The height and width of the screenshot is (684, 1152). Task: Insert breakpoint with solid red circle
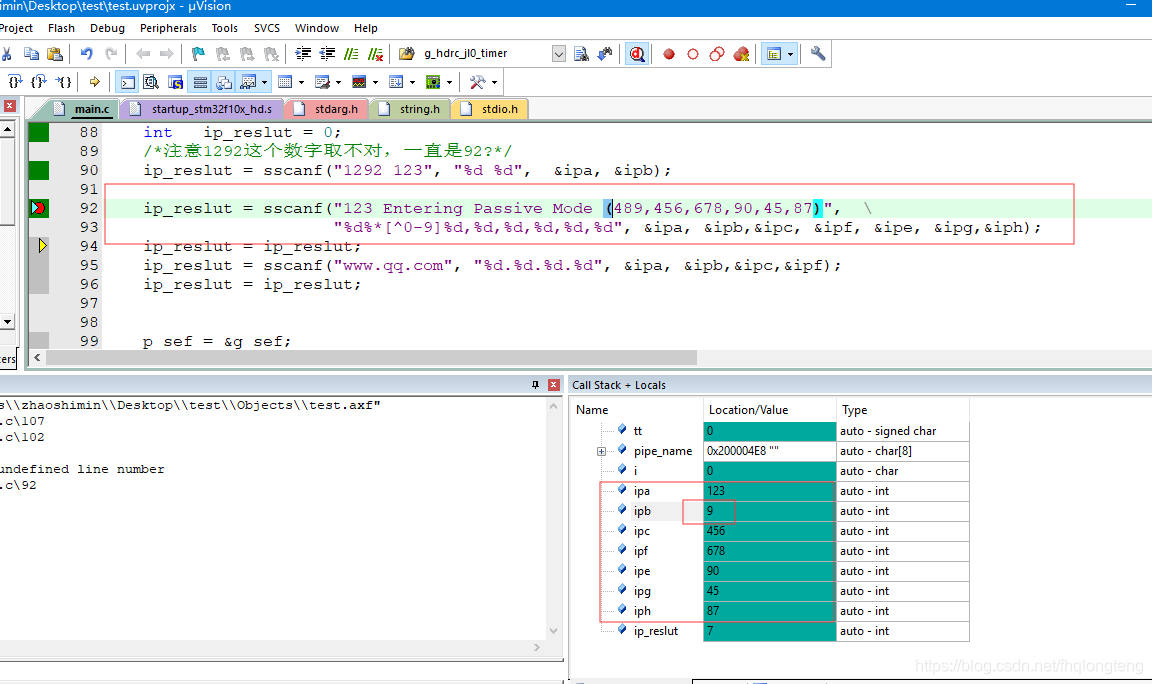(669, 54)
